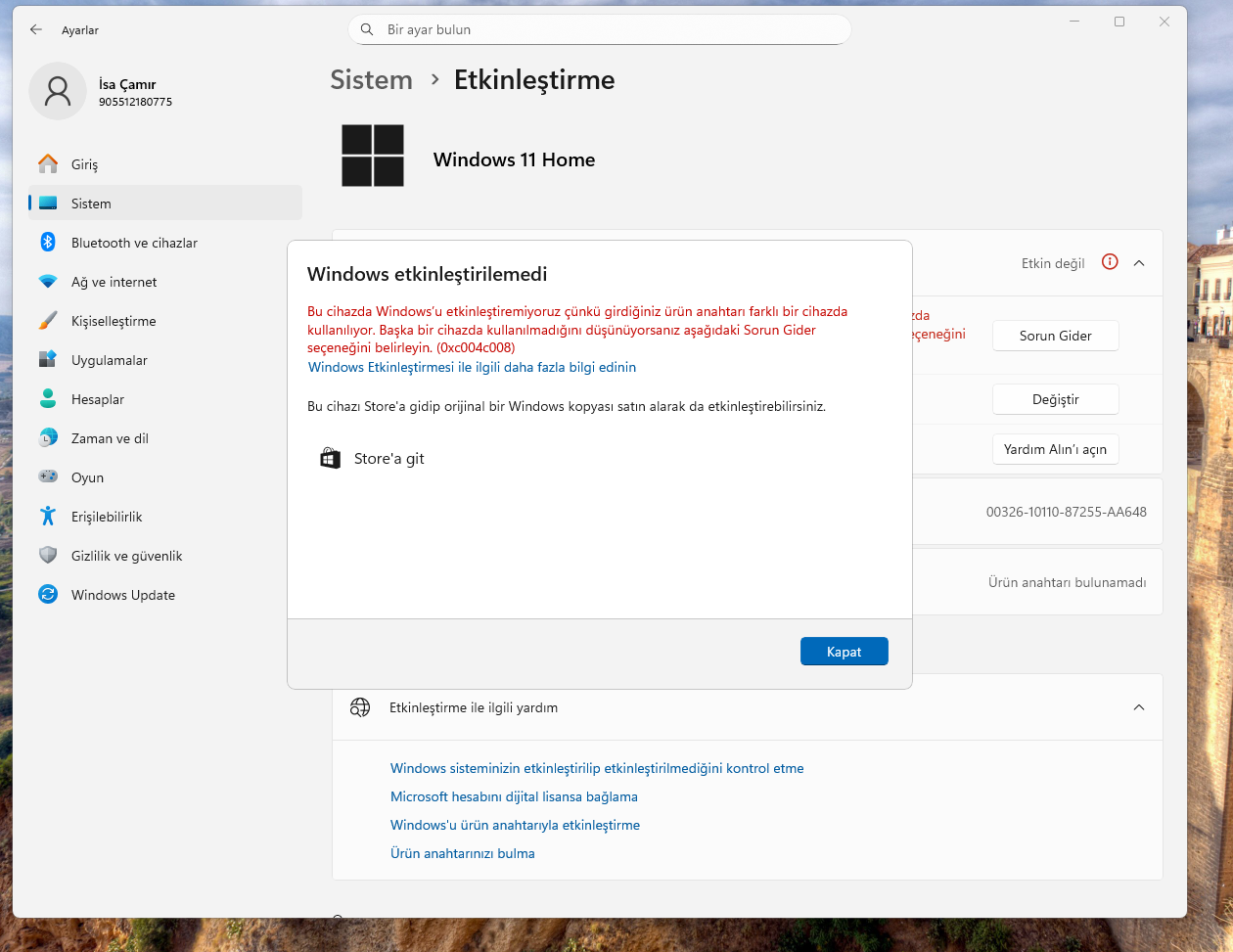
Task: Open Ürün anahtarınızı bulma link
Action: coord(463,853)
